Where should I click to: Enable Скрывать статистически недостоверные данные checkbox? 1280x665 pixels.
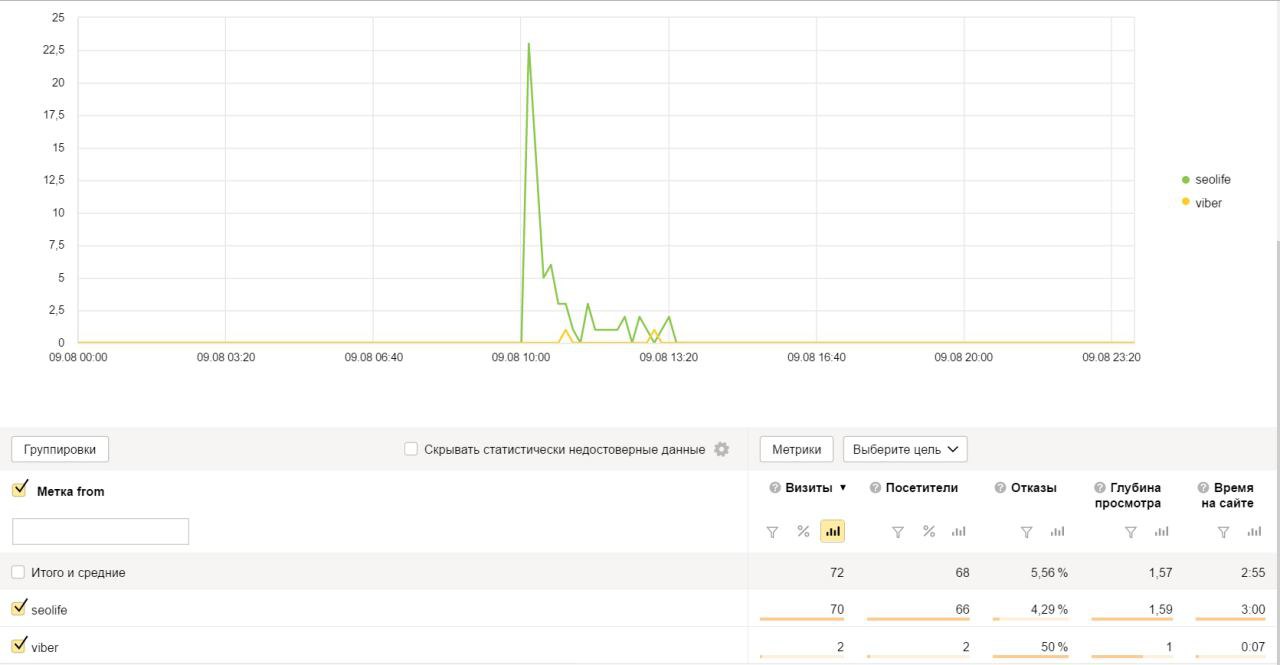(x=411, y=449)
